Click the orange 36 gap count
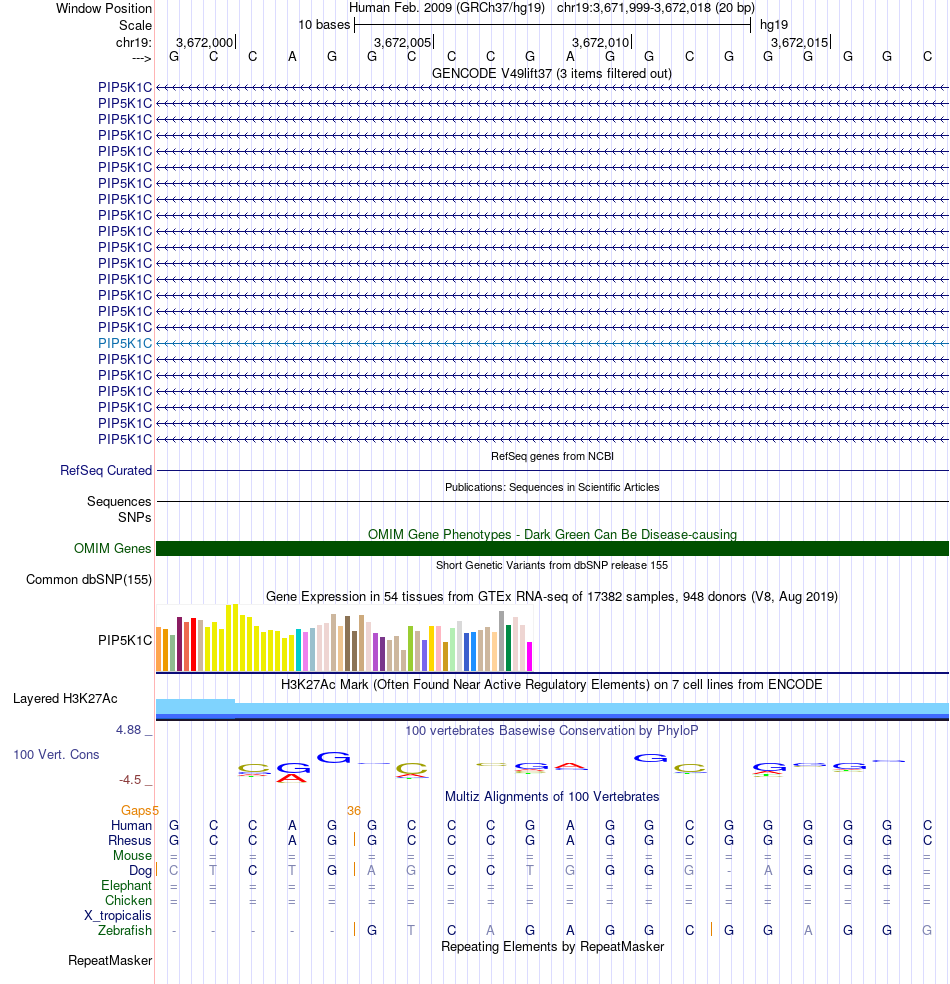This screenshot has width=950, height=984. point(354,810)
